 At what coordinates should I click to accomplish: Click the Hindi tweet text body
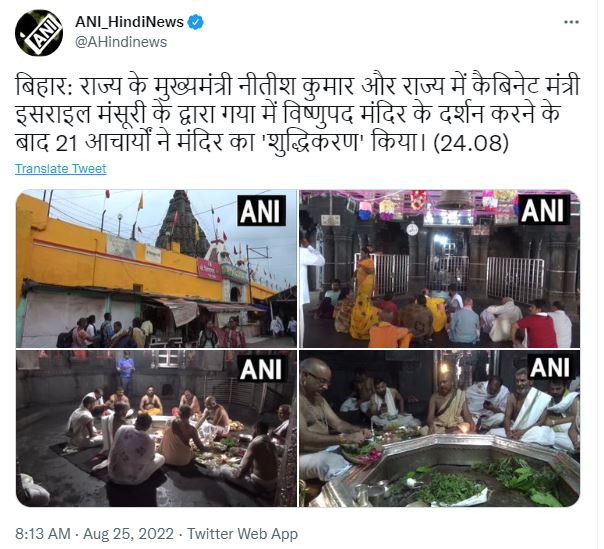(297, 114)
